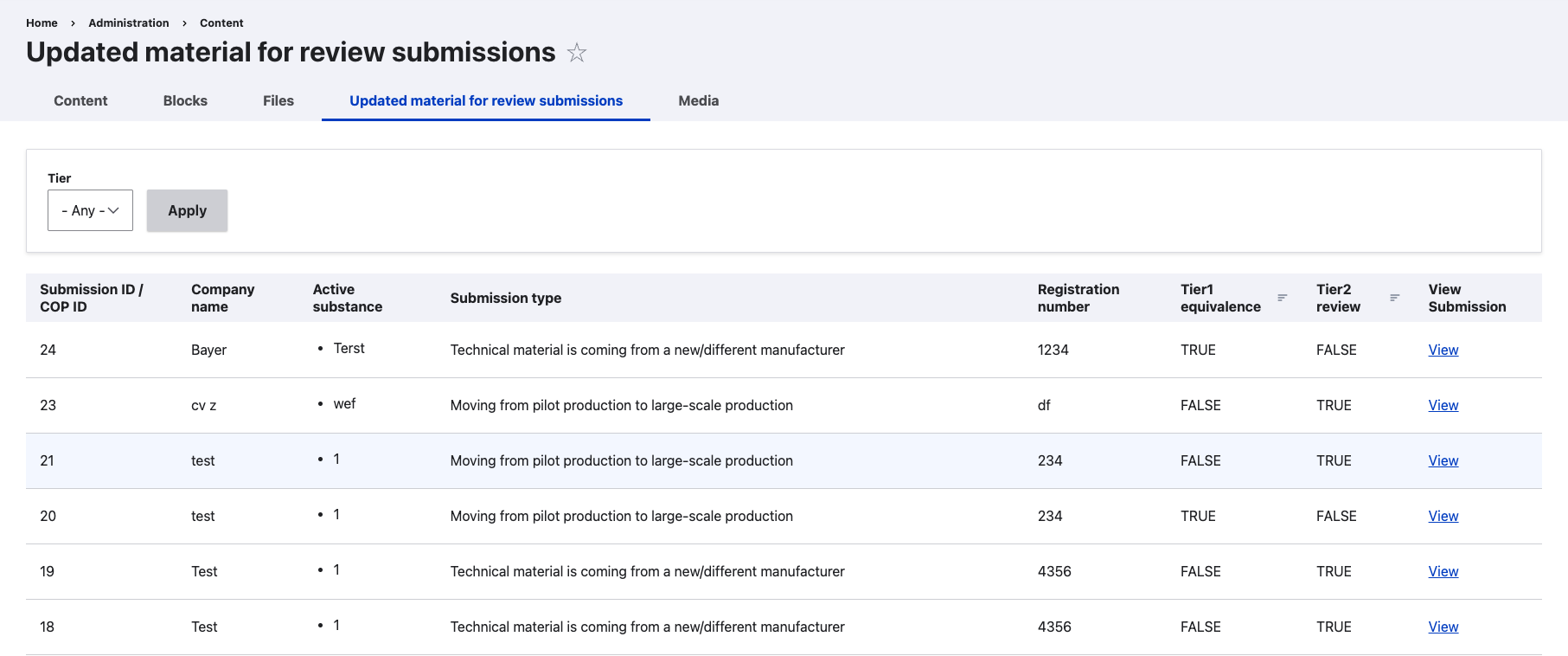Select submission type text in row 23
Screen dimensions: 1568x656
621,405
